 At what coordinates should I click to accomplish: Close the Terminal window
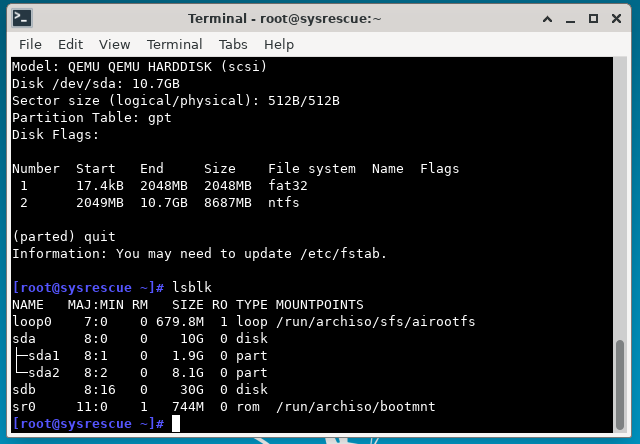point(616,18)
